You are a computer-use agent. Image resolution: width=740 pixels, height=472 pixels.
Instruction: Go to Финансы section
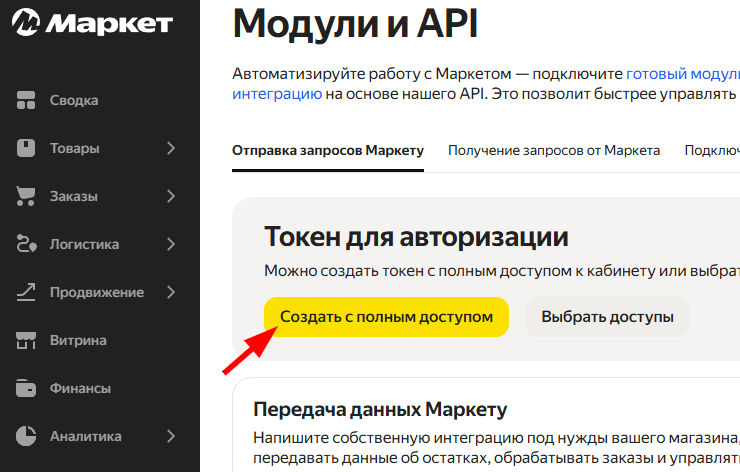(x=80, y=388)
